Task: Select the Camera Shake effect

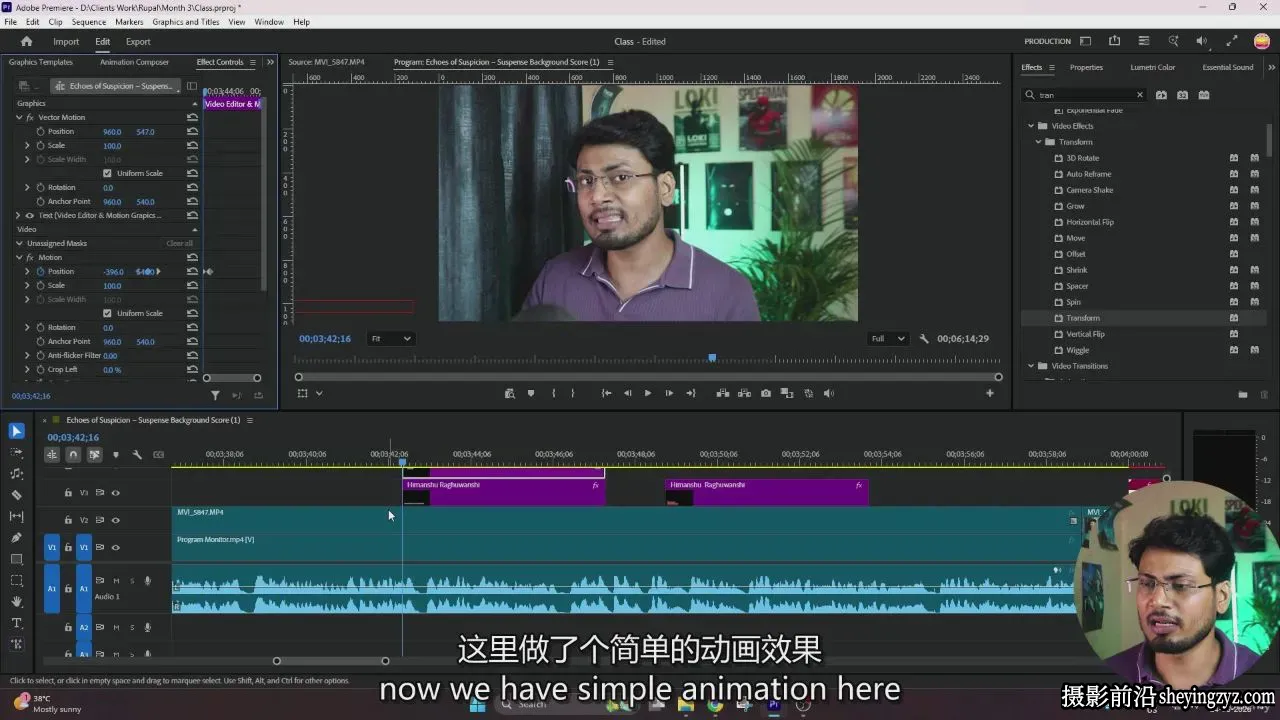Action: coord(1089,190)
